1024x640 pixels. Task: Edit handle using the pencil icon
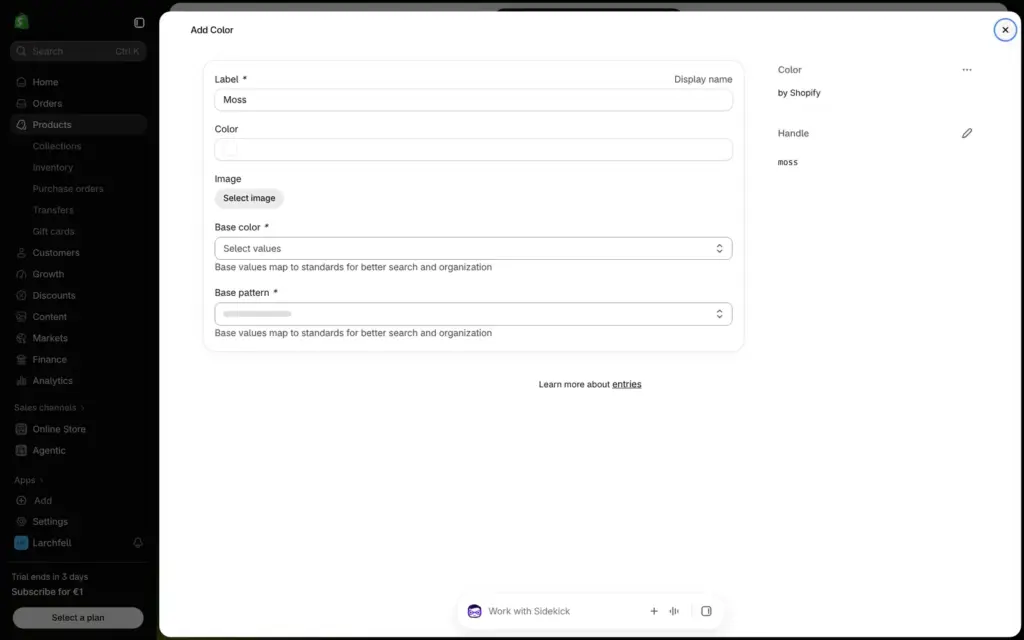pyautogui.click(x=967, y=133)
